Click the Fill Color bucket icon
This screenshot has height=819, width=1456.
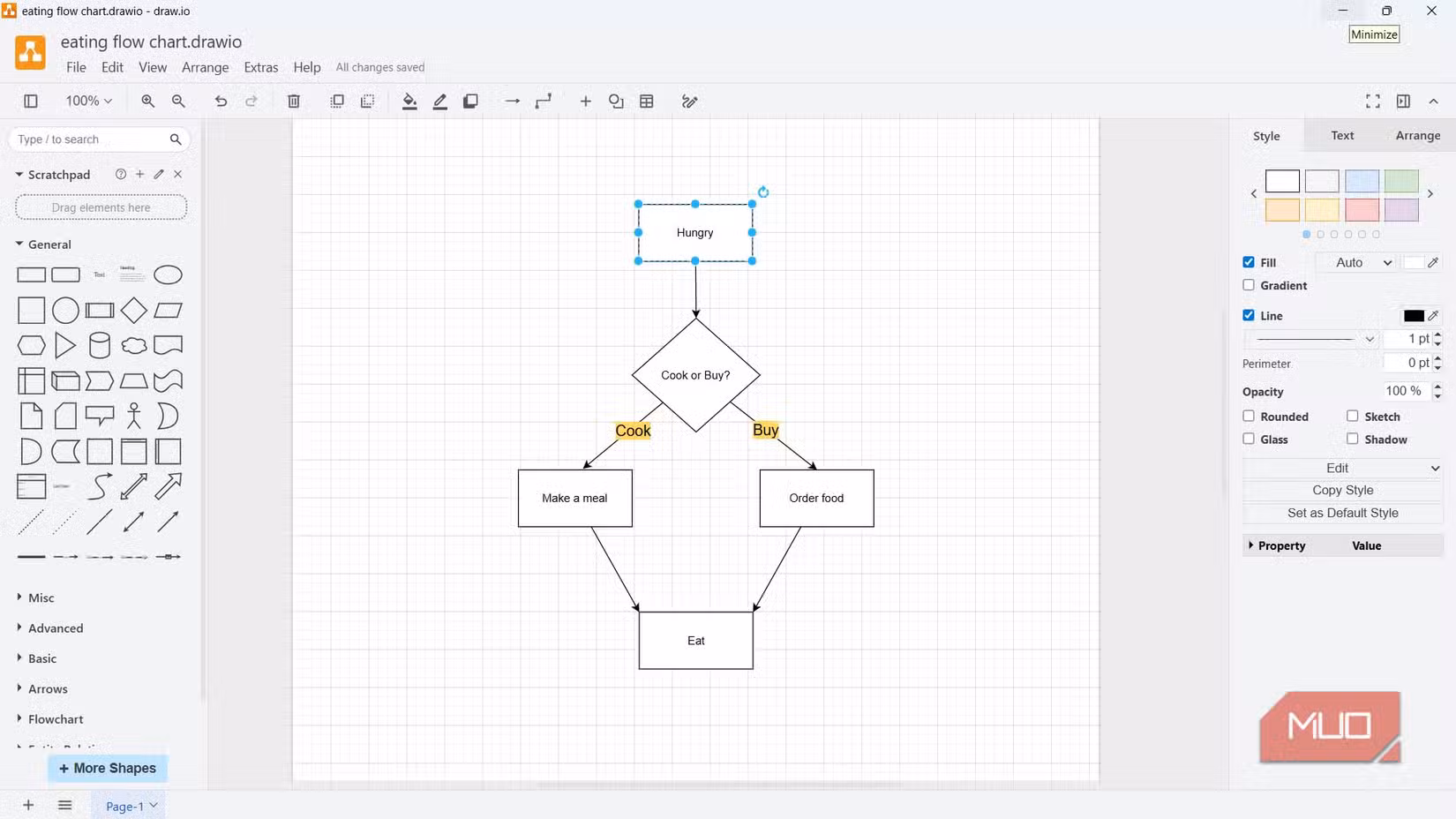409,101
